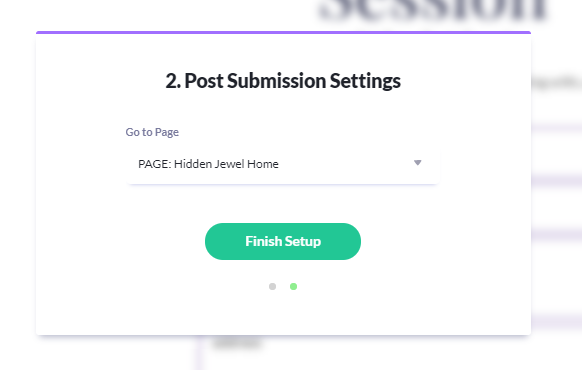Click the Hidden Jewel Home text in dropdown
The image size is (582, 370).
coord(226,164)
